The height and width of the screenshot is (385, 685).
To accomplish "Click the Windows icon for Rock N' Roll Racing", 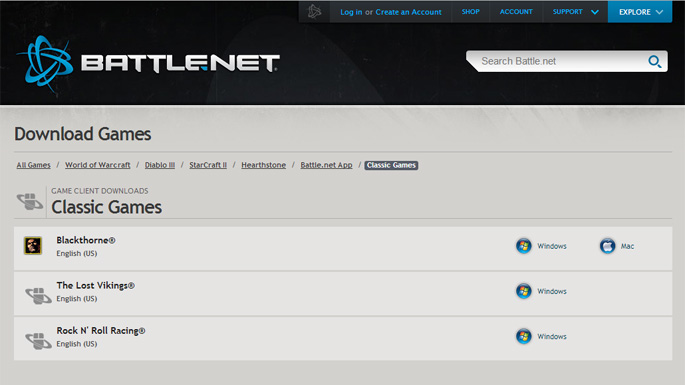I will (523, 336).
